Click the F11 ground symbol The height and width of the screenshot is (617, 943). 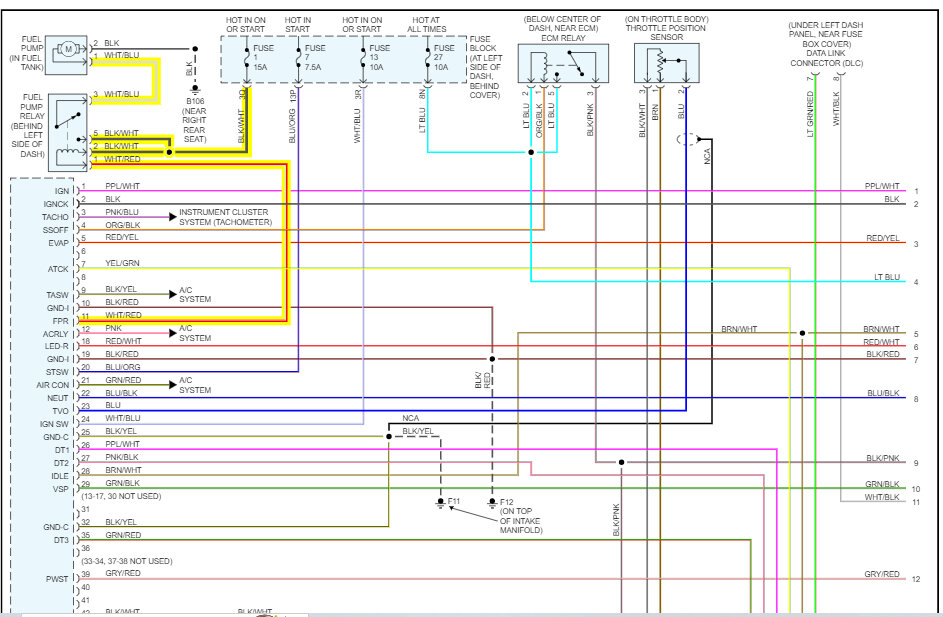click(440, 504)
